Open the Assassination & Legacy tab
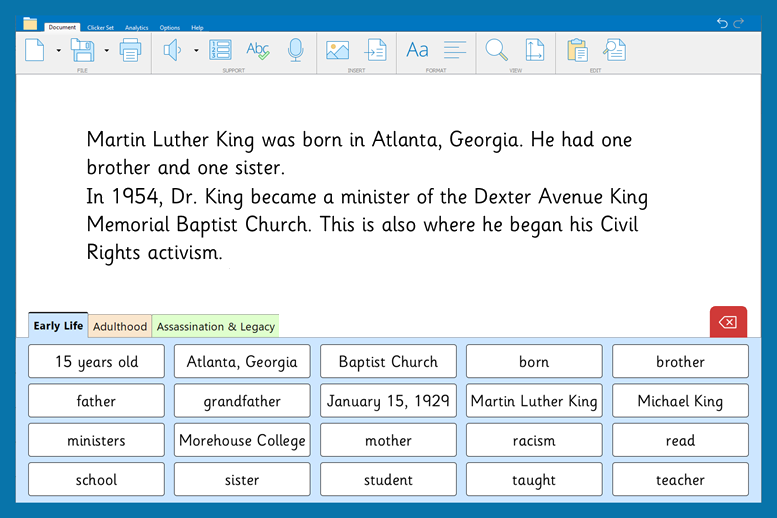The width and height of the screenshot is (777, 518). pos(215,326)
